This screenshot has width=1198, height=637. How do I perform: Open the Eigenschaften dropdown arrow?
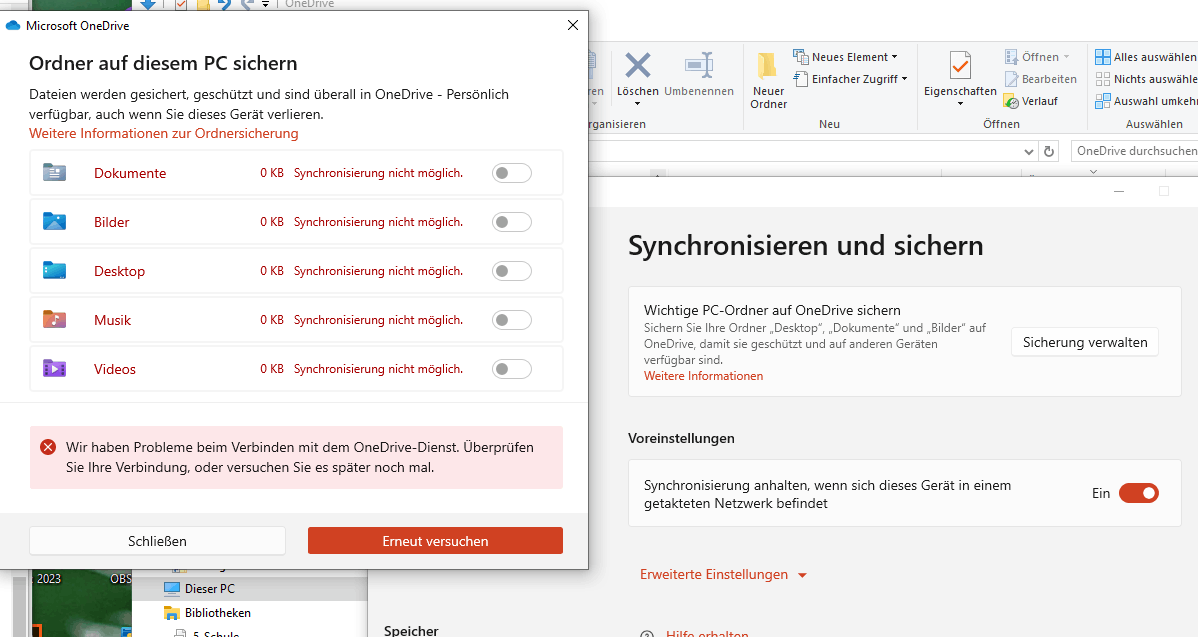click(x=960, y=104)
